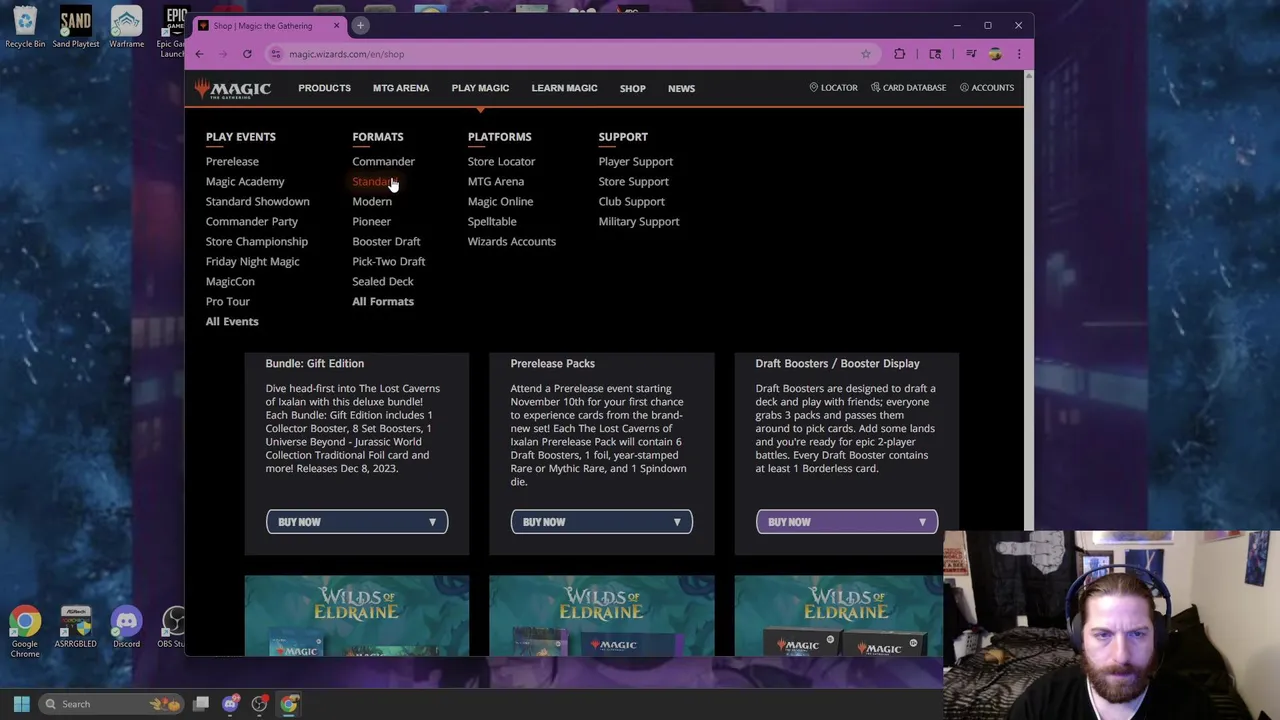Open Sand Playtest desktop shortcut
The image size is (1280, 720).
[x=76, y=28]
